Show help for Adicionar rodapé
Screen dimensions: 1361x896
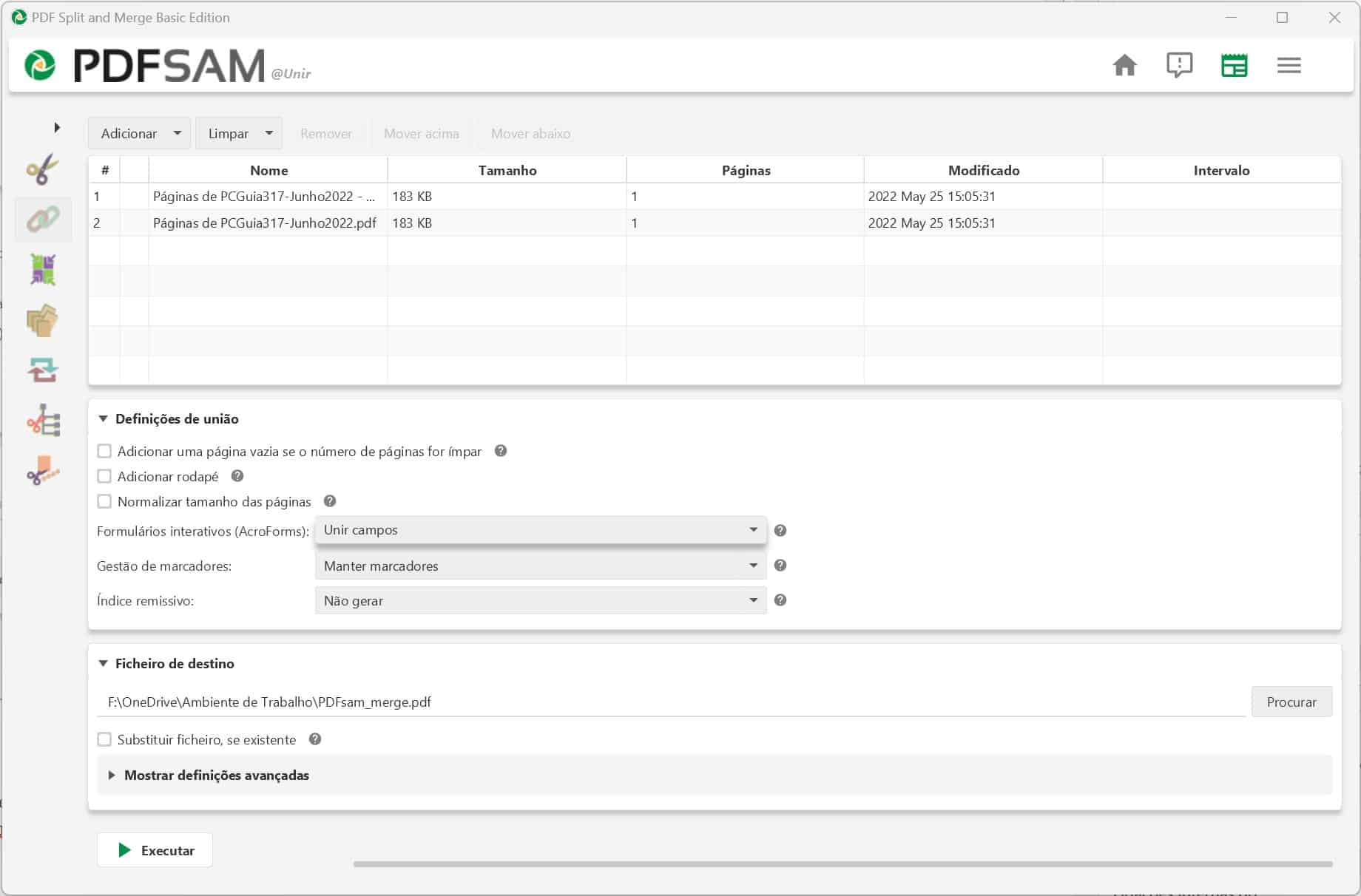237,476
